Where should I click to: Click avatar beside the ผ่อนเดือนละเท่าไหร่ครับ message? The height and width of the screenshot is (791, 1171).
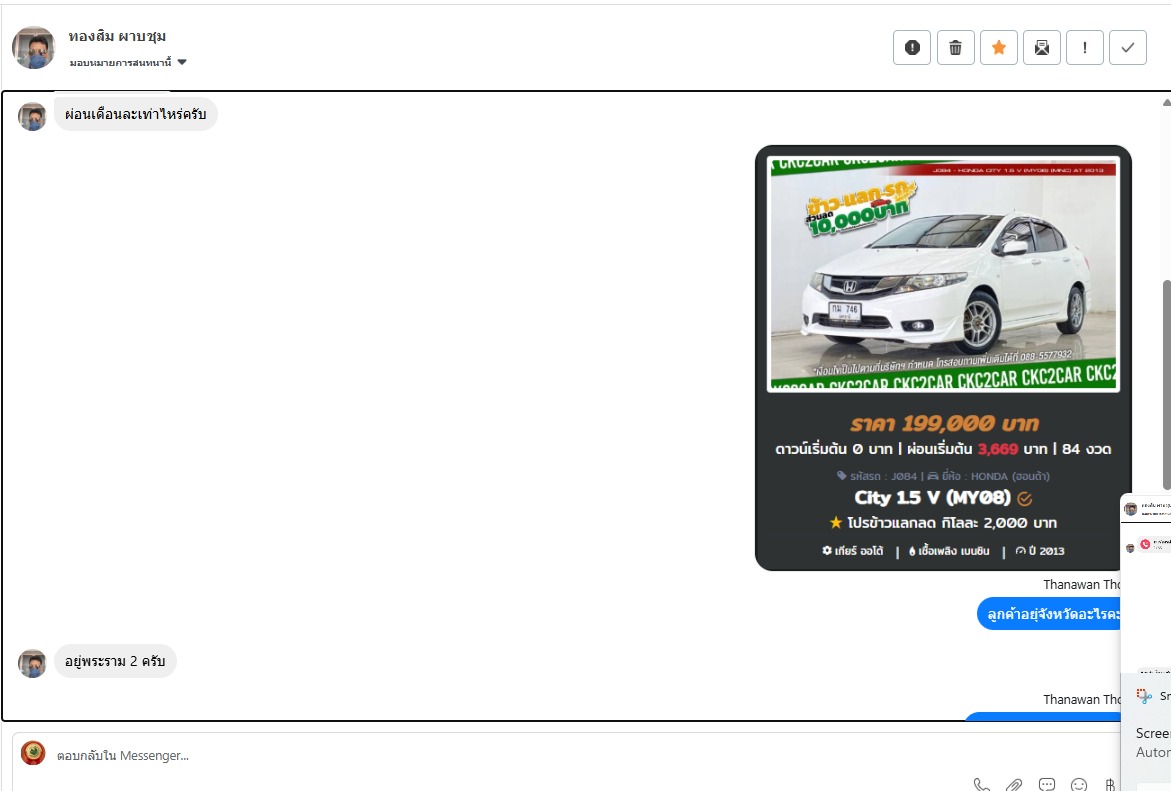(x=32, y=117)
